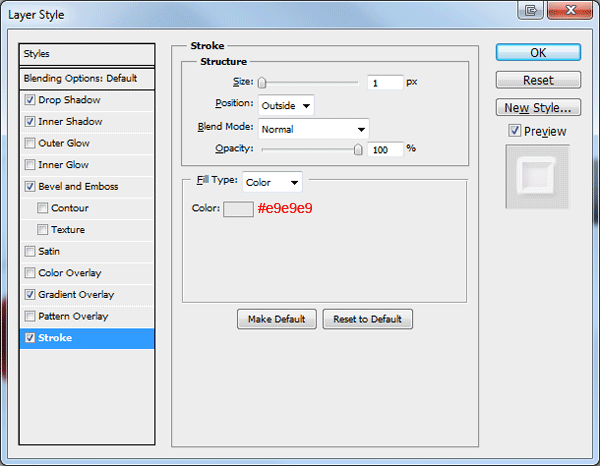Click the Opacity percent input field
Screen dimensions: 600x466
pos(385,150)
